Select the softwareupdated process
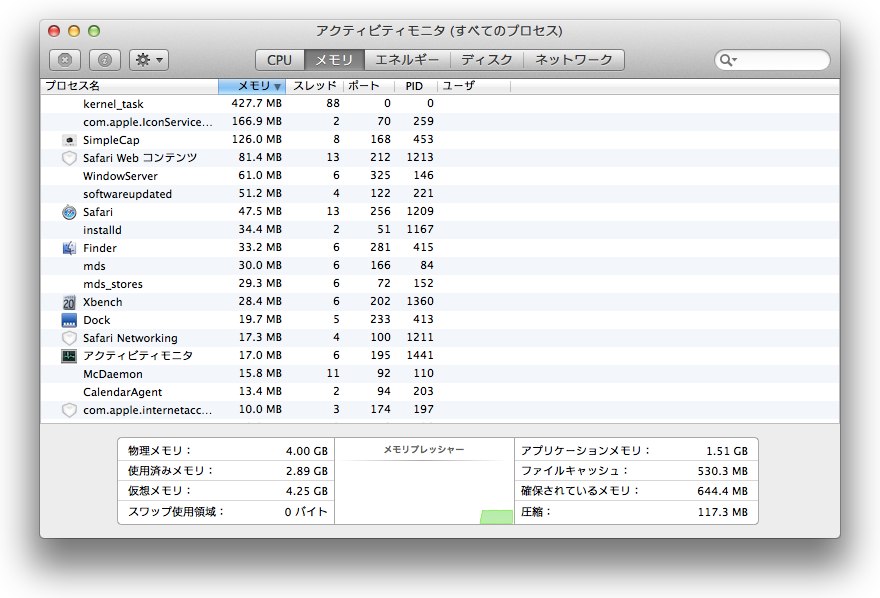The image size is (880, 598). click(x=440, y=194)
